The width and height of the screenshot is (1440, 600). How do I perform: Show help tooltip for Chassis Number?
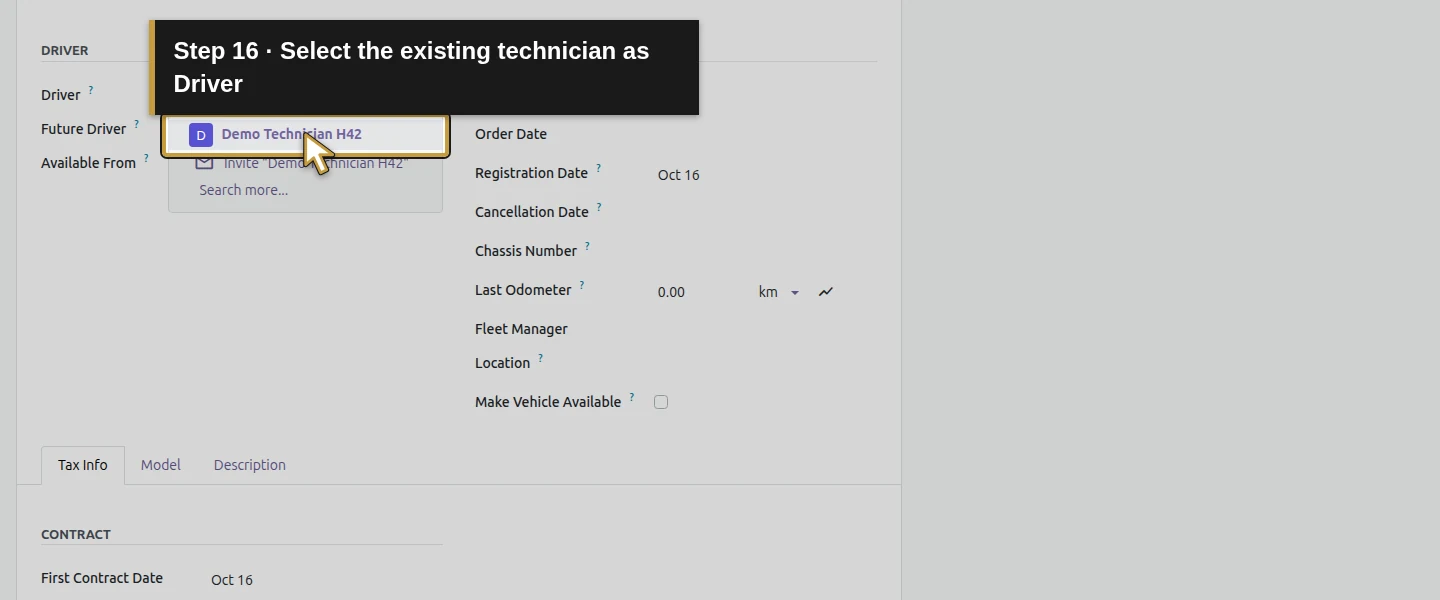point(587,245)
